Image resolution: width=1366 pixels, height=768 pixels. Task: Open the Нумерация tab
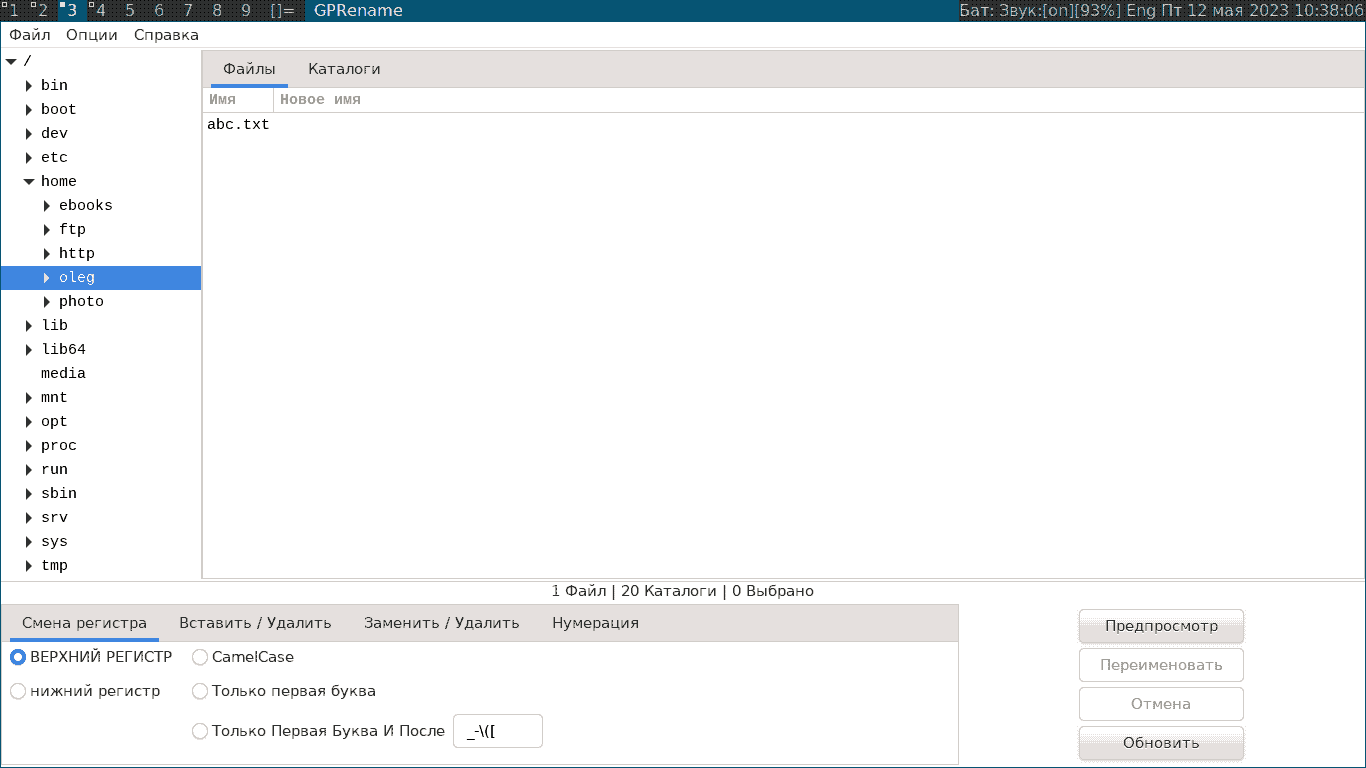pos(595,623)
